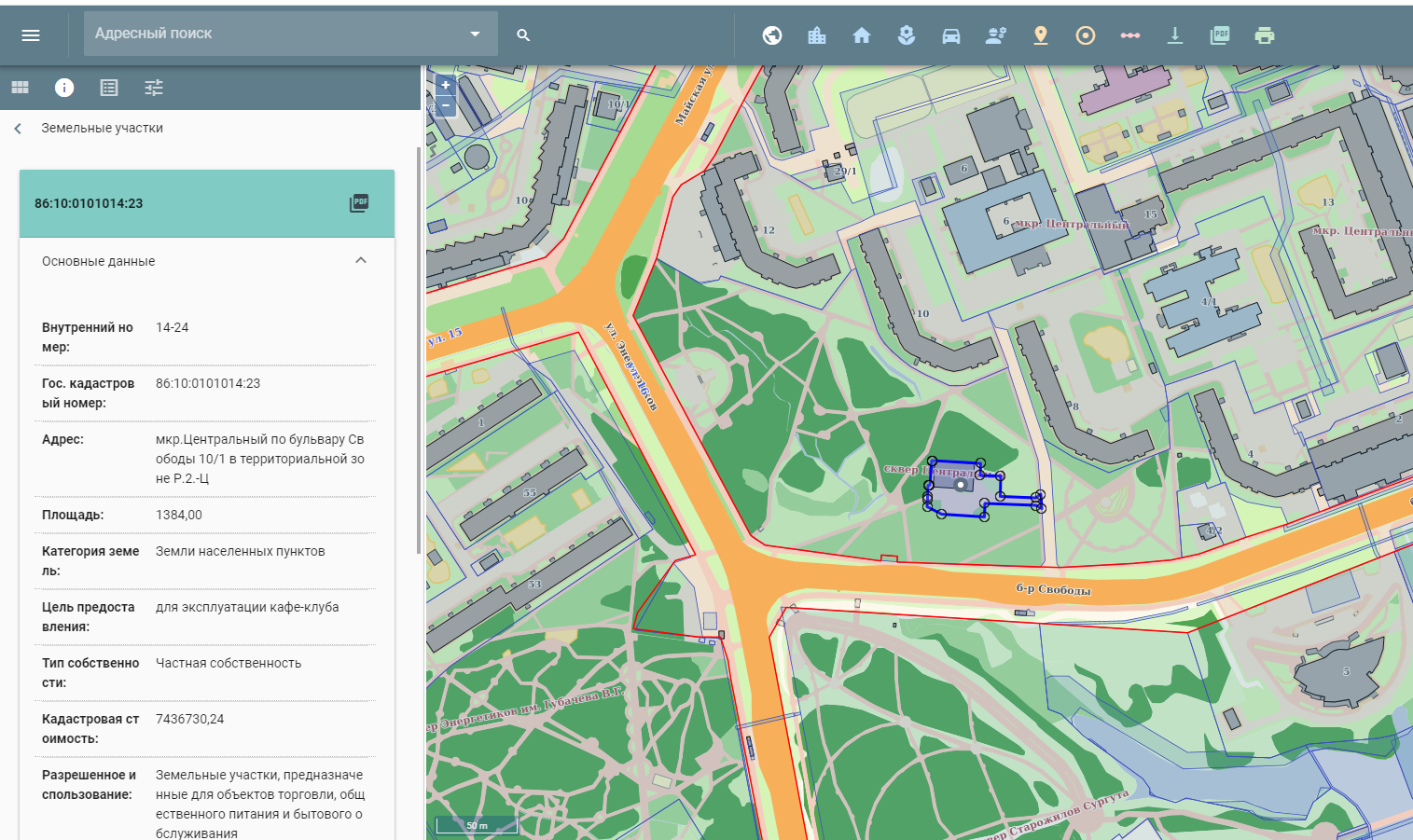Zoom in the map with plus button

coord(446,85)
